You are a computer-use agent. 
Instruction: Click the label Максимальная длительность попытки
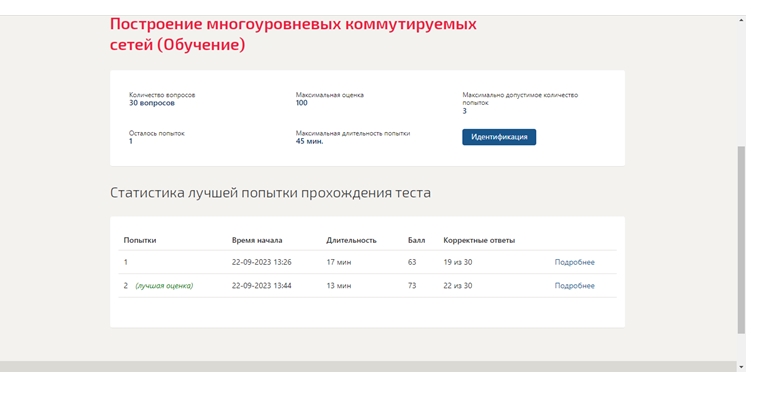(x=353, y=133)
